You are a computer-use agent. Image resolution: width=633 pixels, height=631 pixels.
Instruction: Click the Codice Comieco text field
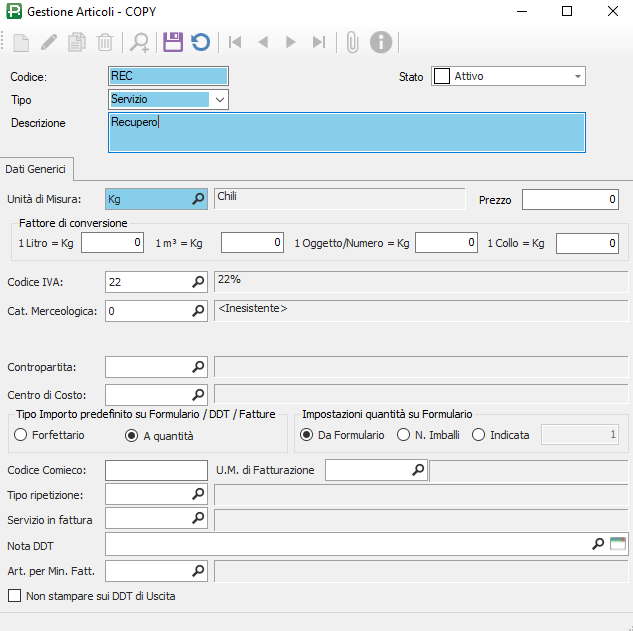point(155,470)
